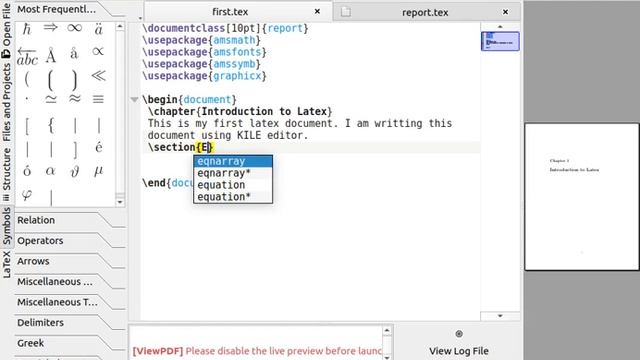This screenshot has width=640, height=360.
Task: Insert the large right parenthesis symbol
Action: tap(74, 80)
